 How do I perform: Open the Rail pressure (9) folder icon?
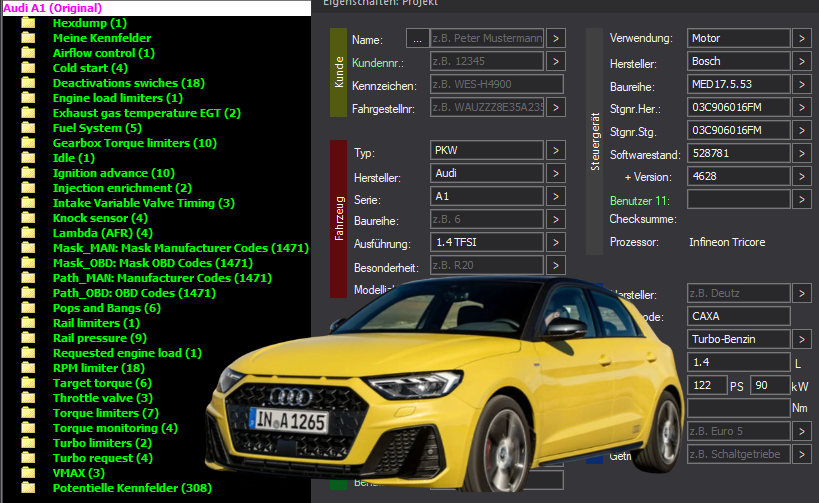click(28, 338)
